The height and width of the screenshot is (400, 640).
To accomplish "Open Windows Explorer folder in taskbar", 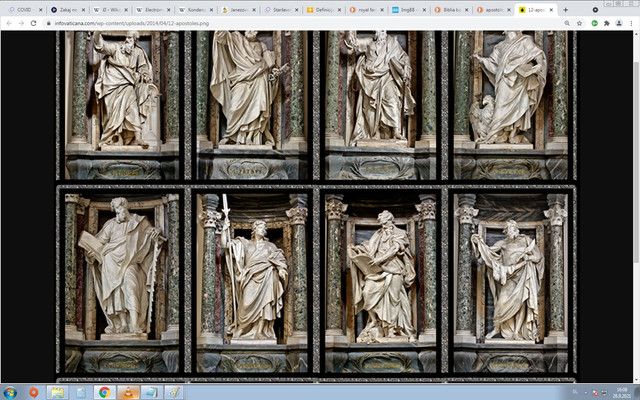I will click(57, 393).
